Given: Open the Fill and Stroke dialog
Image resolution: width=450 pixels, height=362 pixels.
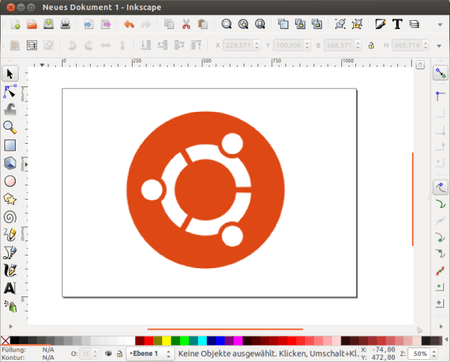Looking at the screenshot, I should (x=380, y=24).
